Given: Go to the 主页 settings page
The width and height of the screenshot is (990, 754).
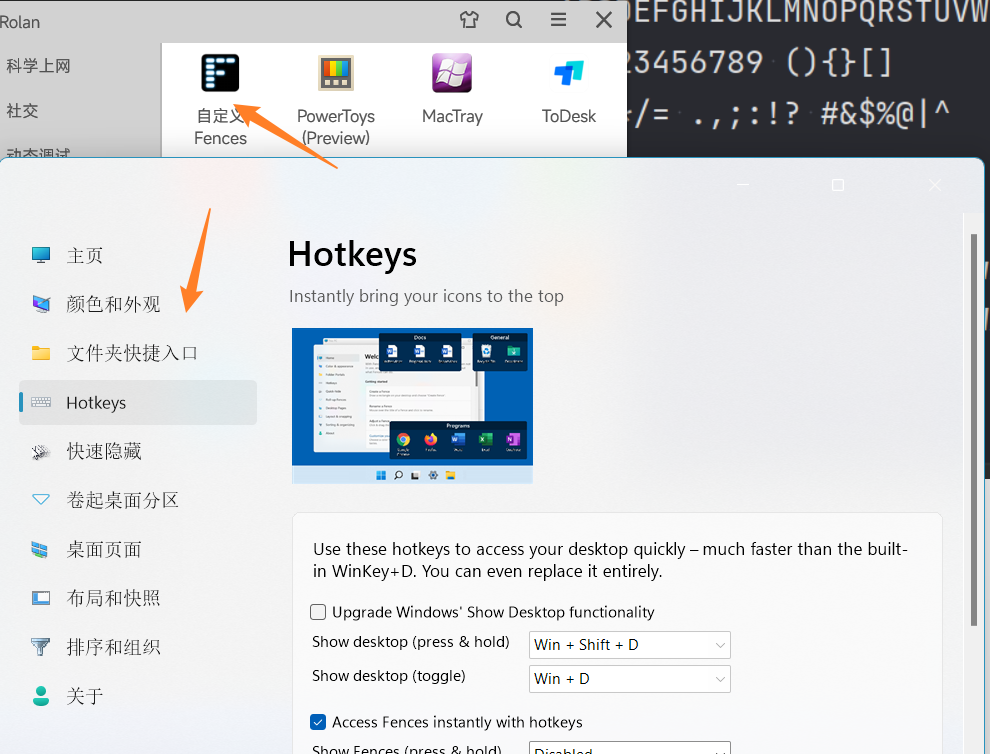Looking at the screenshot, I should click(x=138, y=255).
